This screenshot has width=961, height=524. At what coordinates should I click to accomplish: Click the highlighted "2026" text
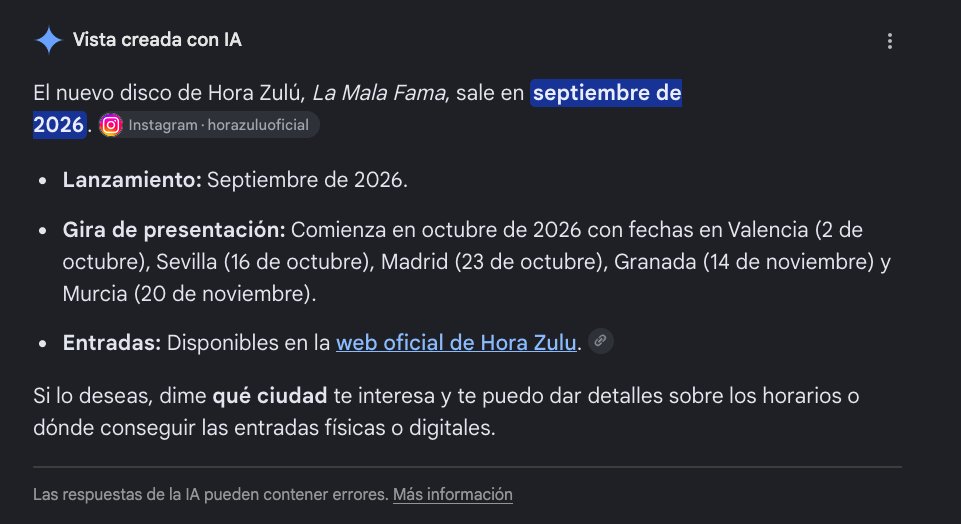click(59, 125)
